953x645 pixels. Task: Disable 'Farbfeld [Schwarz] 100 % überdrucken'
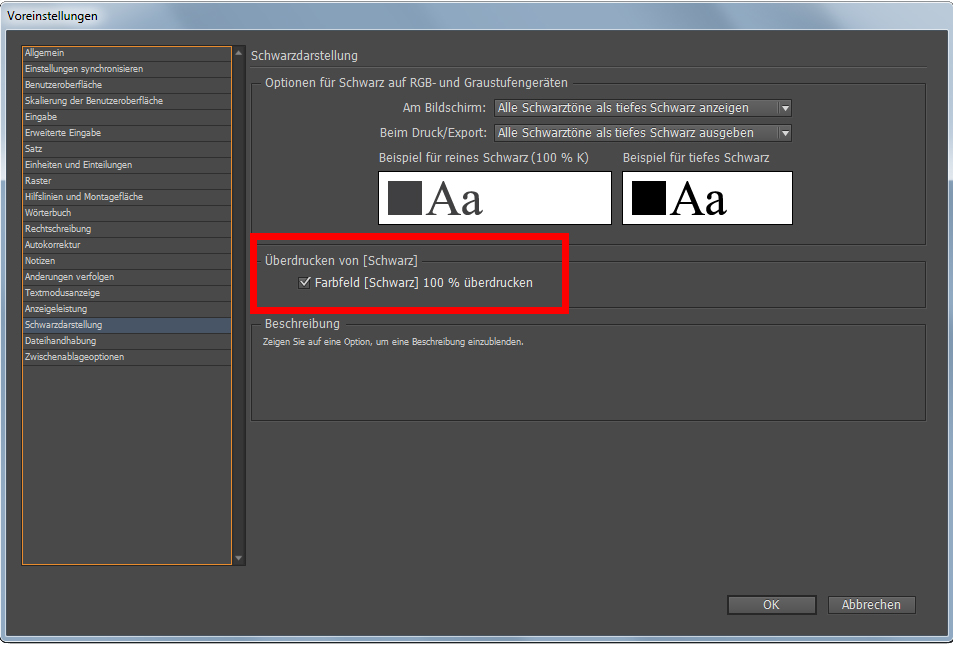305,283
